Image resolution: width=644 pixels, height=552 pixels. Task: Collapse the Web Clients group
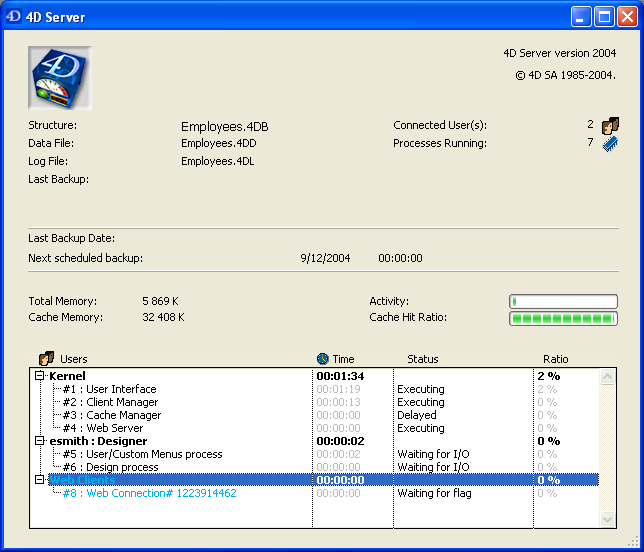click(40, 480)
